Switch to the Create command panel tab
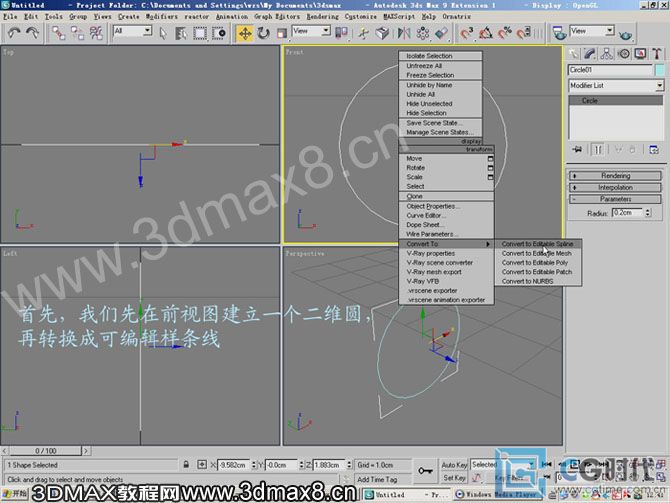The width and height of the screenshot is (670, 503). point(573,54)
